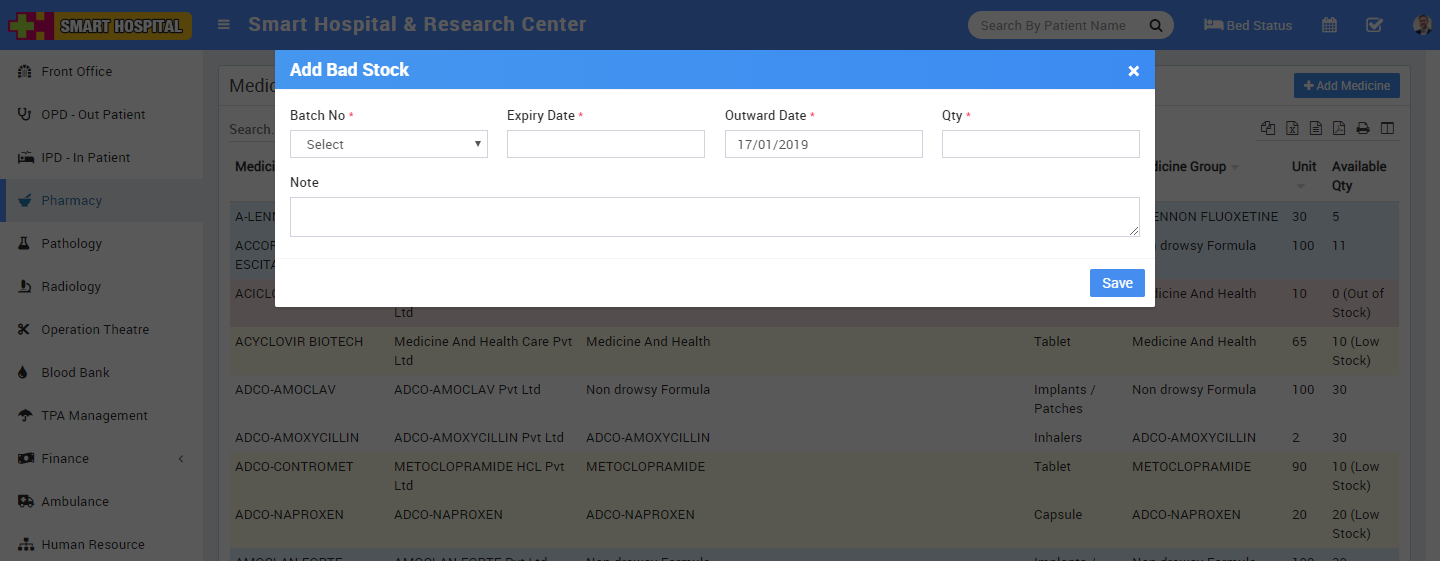This screenshot has height=561, width=1440.
Task: Sort by Unit column arrow
Action: coord(1300,186)
